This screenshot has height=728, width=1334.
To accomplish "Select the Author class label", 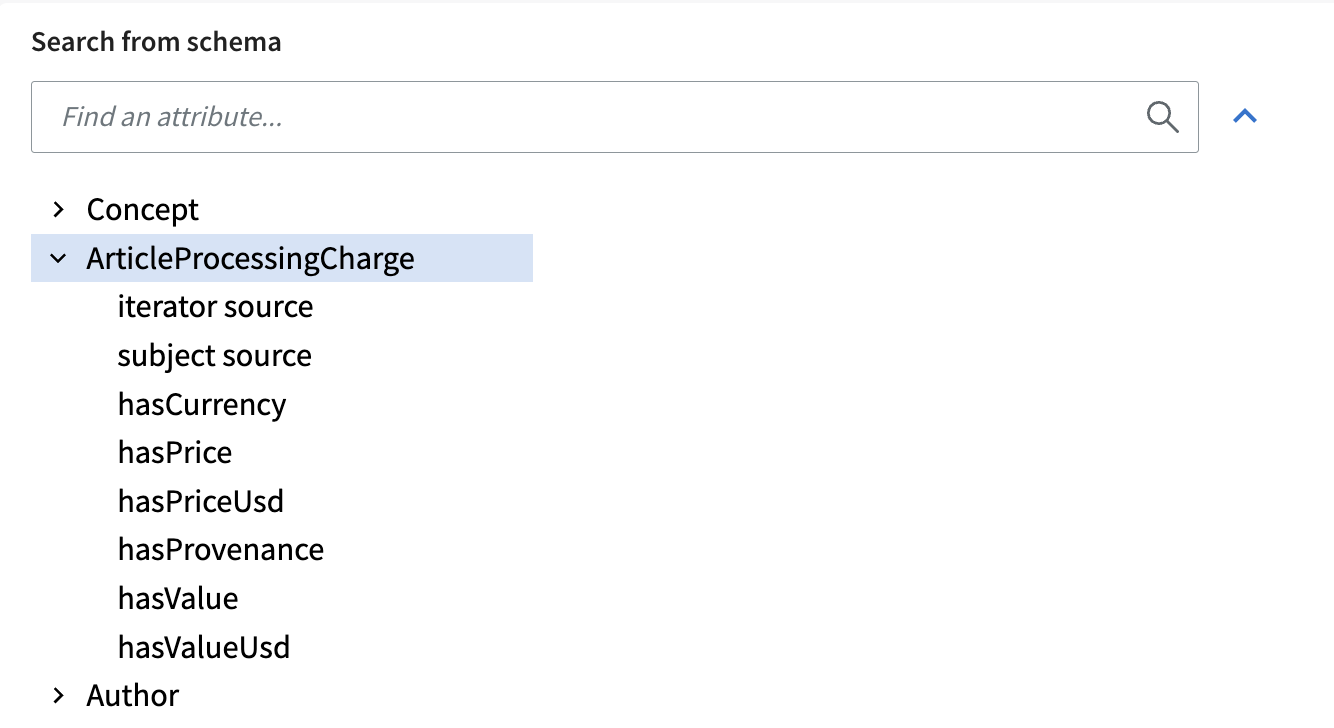I will [133, 695].
